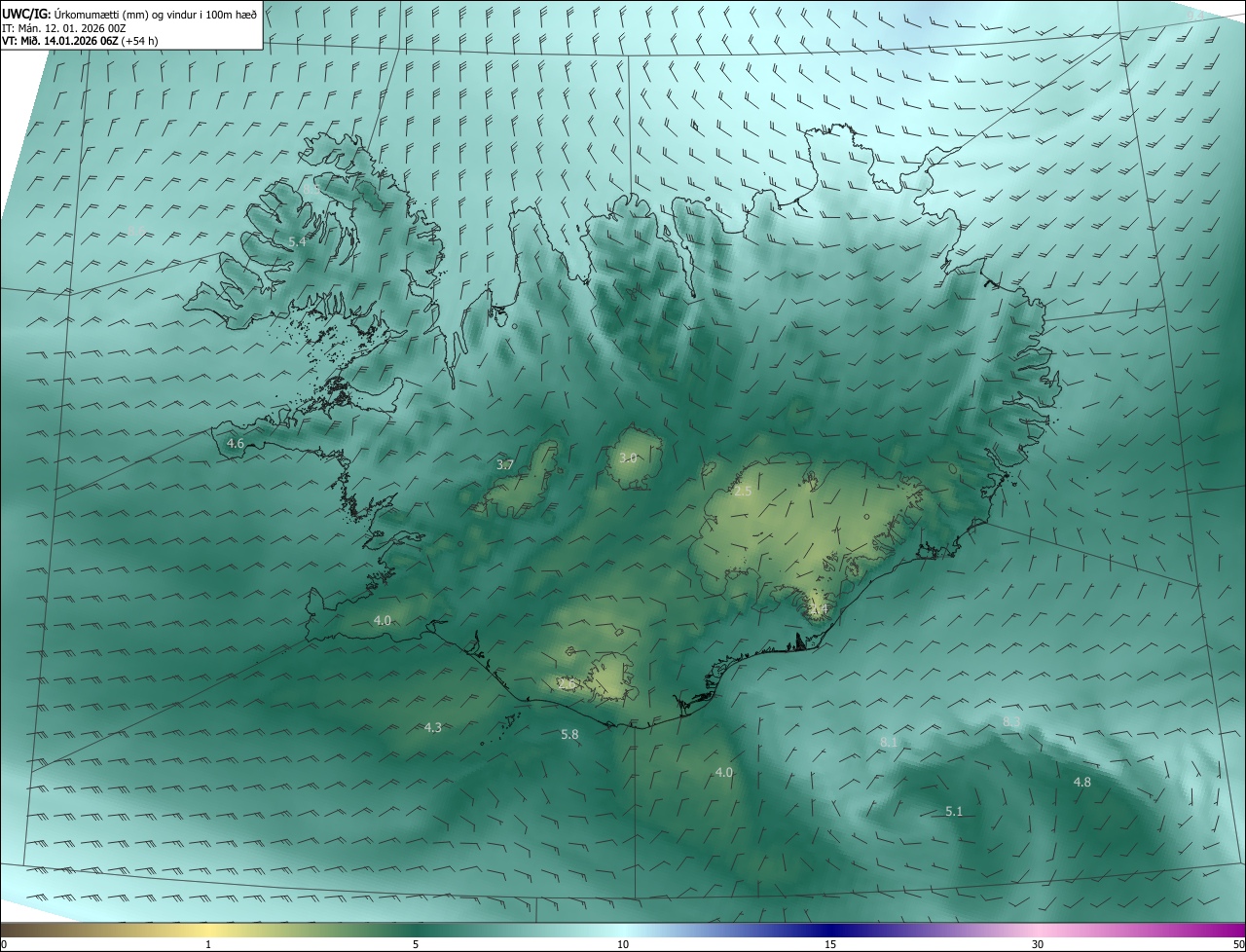Click the 2.5 value label on Vatnajökull
Screen dimensions: 1246x952
(743, 491)
